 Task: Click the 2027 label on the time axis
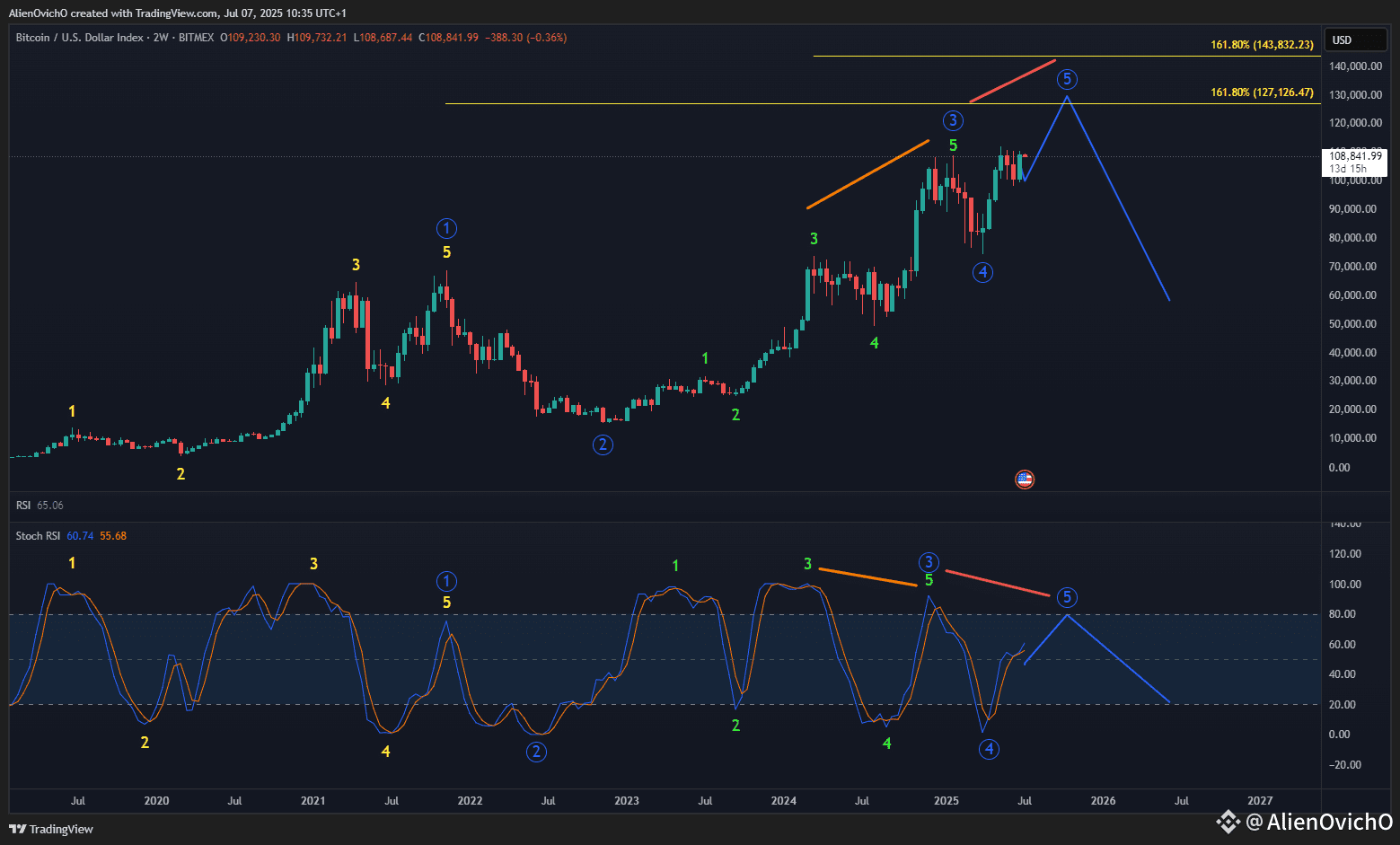point(1260,801)
